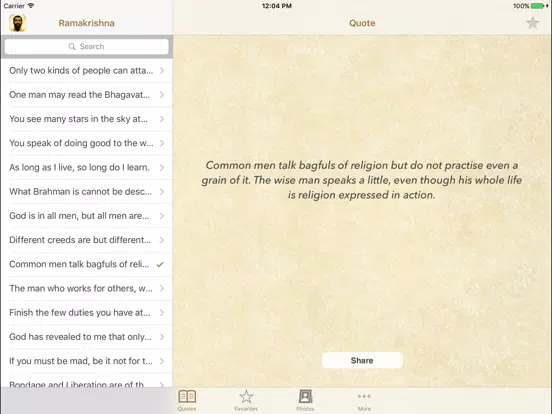552x414 pixels.
Task: Click chevron on "Finish the few duties" row
Action: [x=162, y=313]
